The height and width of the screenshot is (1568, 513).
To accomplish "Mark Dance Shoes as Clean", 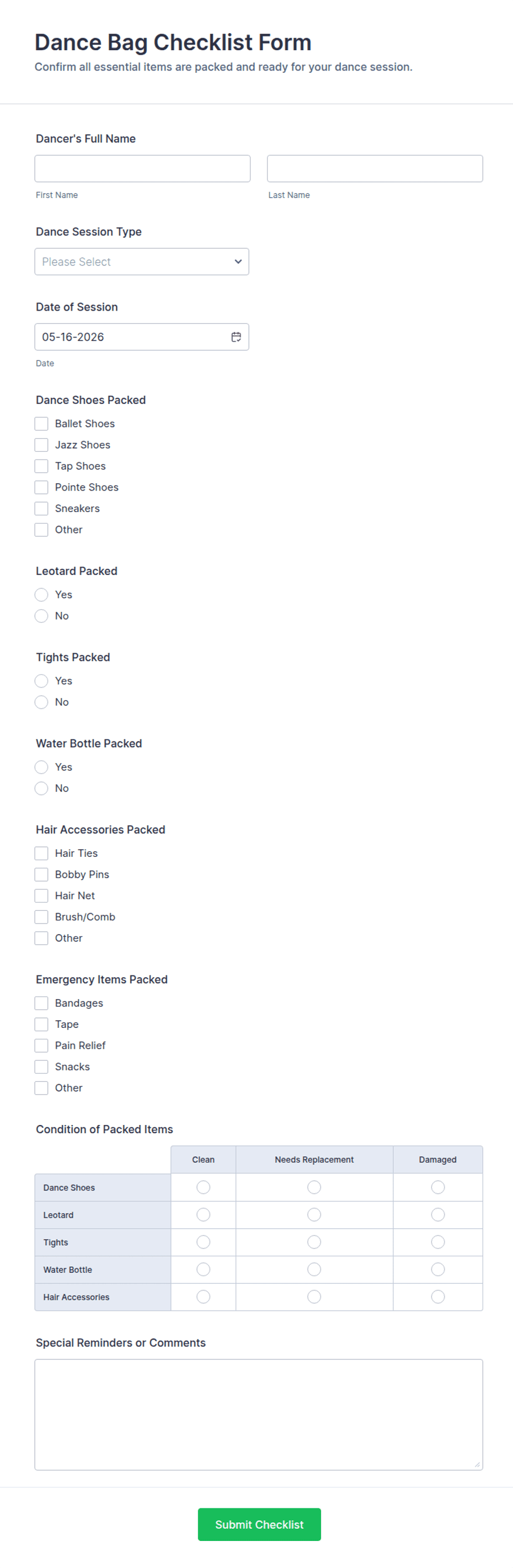I will click(203, 1187).
